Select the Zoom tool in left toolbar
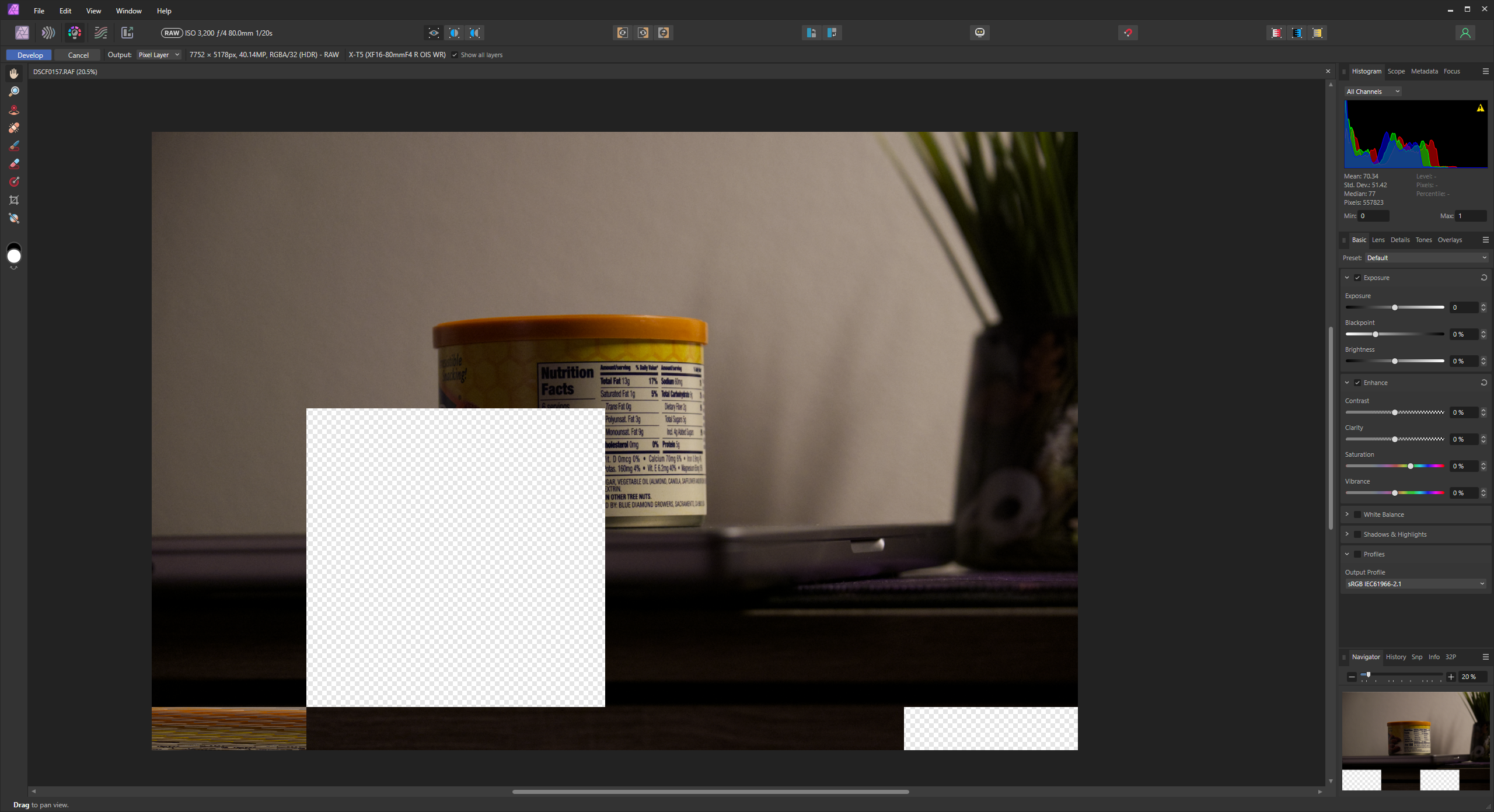The height and width of the screenshot is (812, 1494). click(x=14, y=92)
